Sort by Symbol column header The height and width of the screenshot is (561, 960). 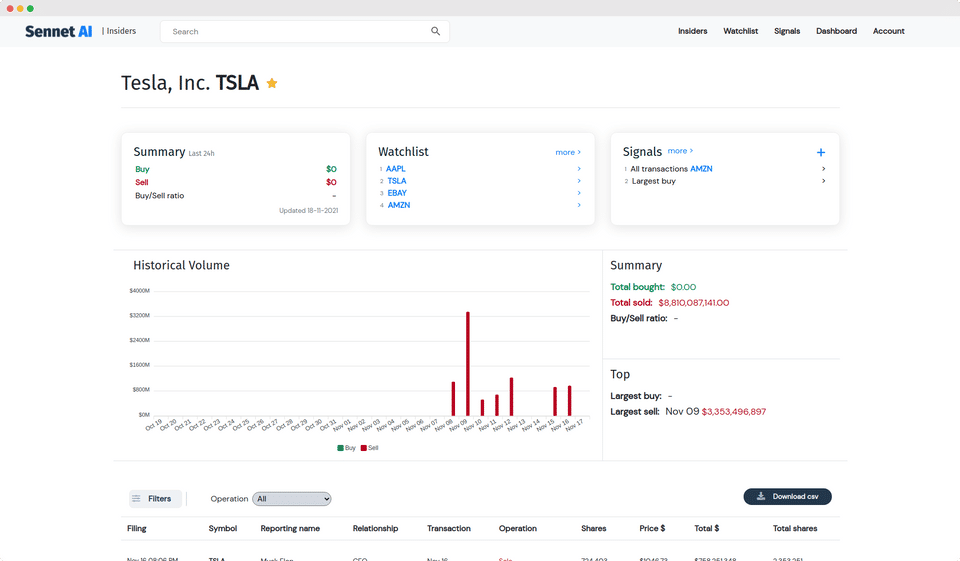[222, 528]
